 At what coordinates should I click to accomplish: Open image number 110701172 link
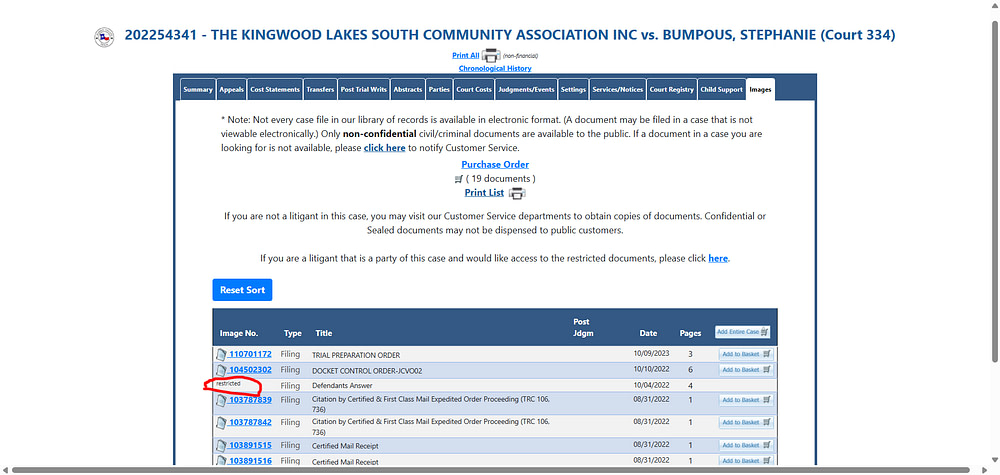(x=250, y=354)
